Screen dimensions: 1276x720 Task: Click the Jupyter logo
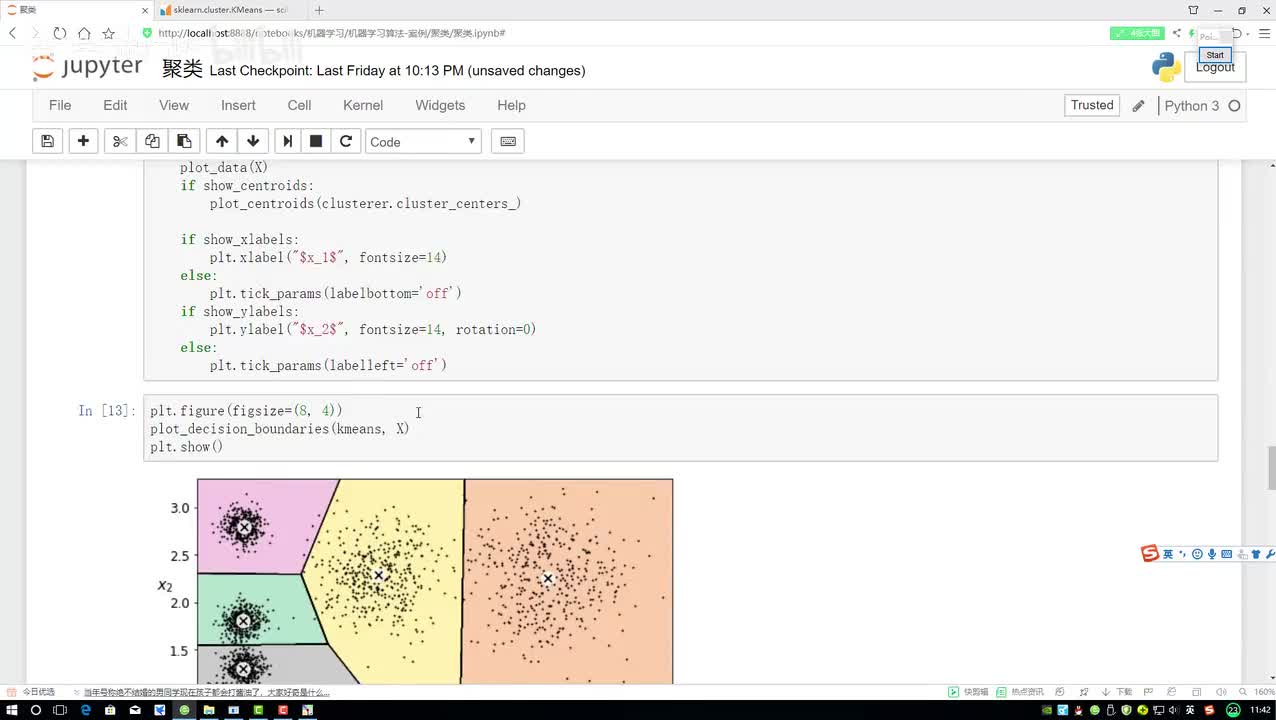88,68
